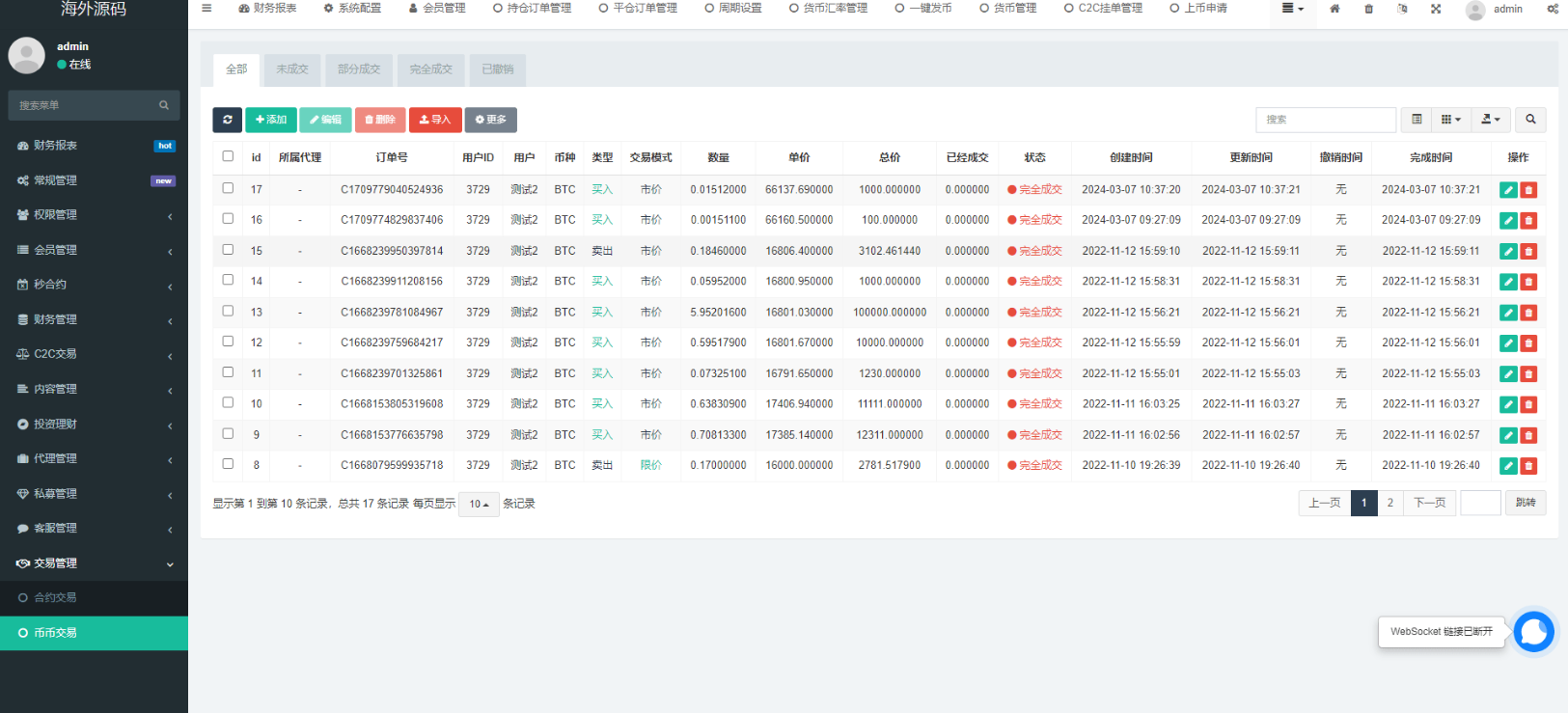
Task: Open the home icon in top bar
Action: pyautogui.click(x=1334, y=9)
